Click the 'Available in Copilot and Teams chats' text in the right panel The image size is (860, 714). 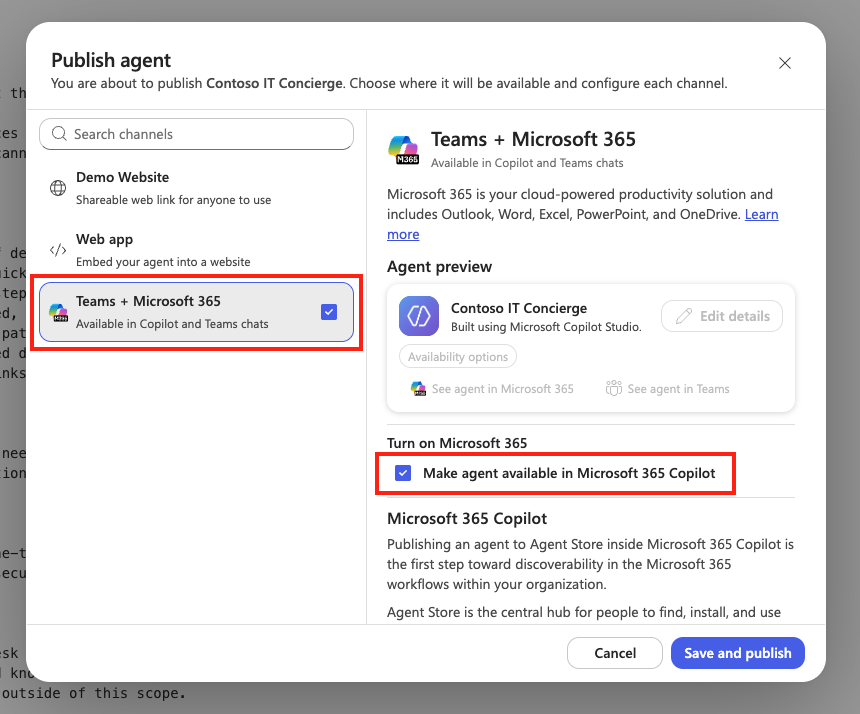[527, 163]
